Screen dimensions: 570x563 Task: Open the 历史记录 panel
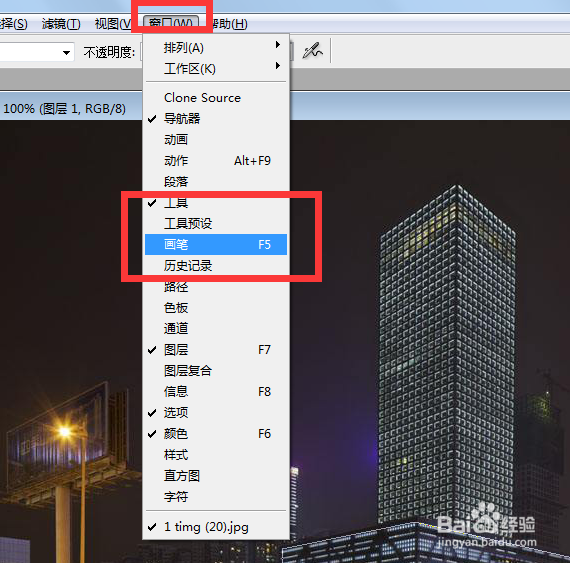point(216,266)
